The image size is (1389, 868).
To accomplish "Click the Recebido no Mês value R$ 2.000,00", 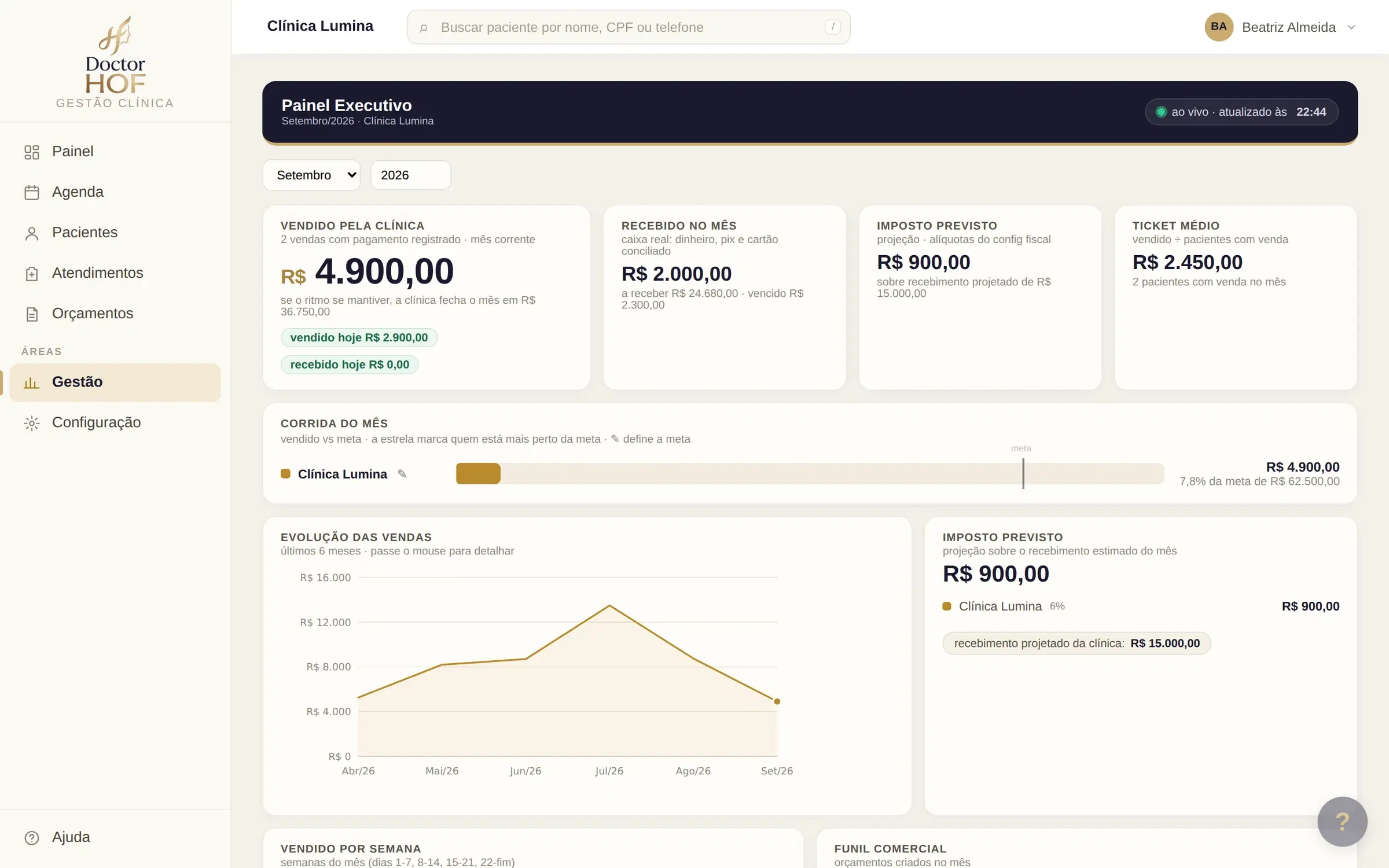I will (677, 273).
